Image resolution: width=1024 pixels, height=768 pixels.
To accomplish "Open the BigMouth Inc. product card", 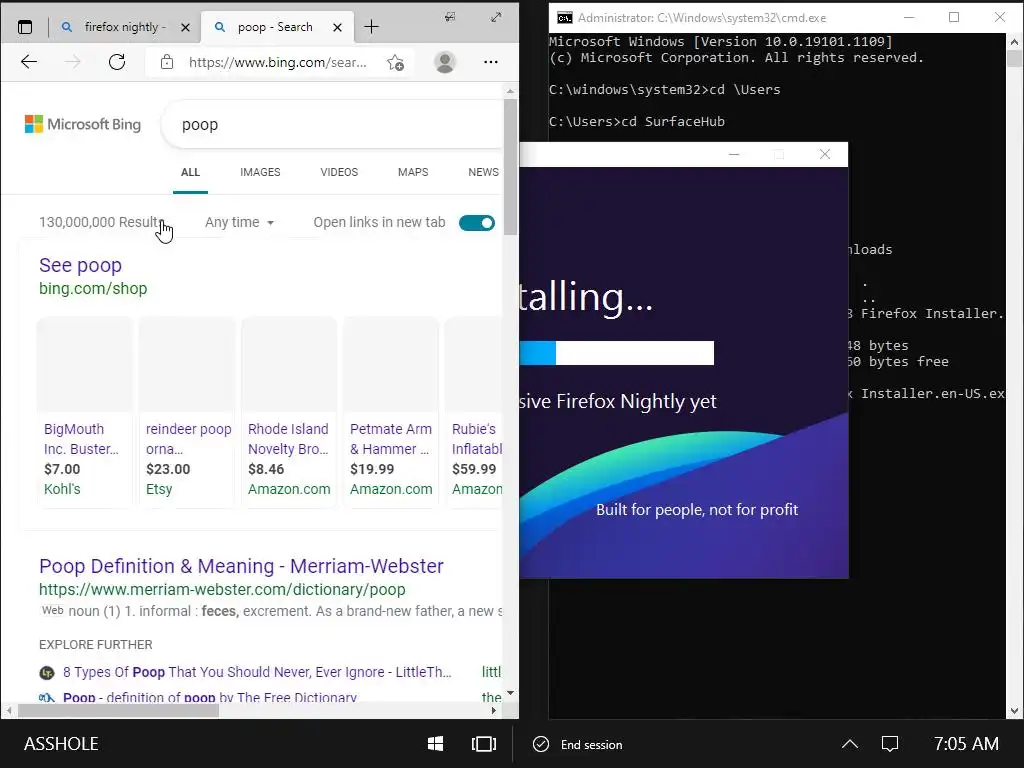I will [84, 413].
